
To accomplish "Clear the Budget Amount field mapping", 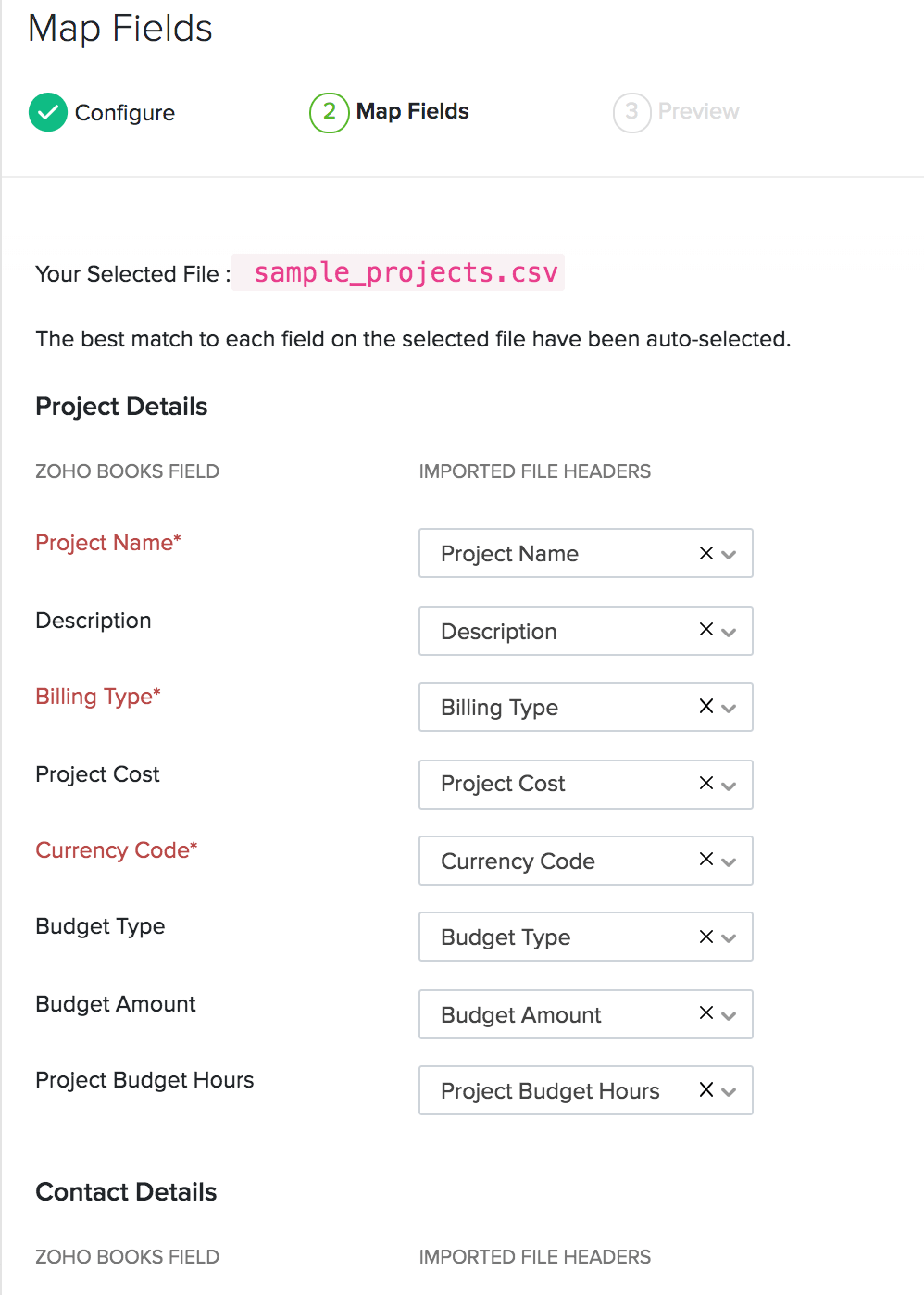I will tap(705, 1014).
